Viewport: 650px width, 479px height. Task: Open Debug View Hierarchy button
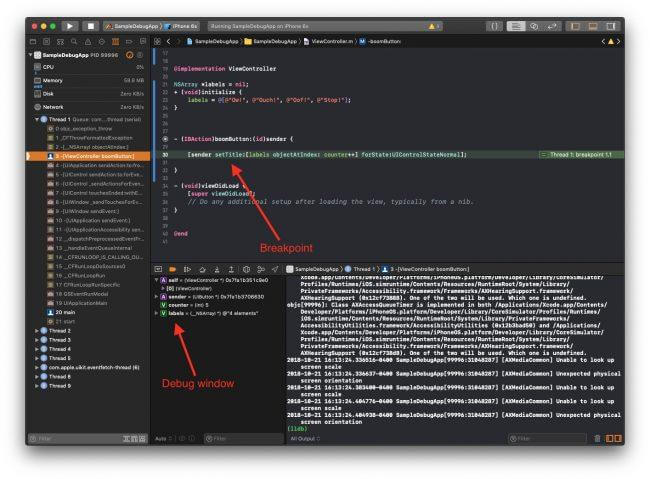(246, 269)
